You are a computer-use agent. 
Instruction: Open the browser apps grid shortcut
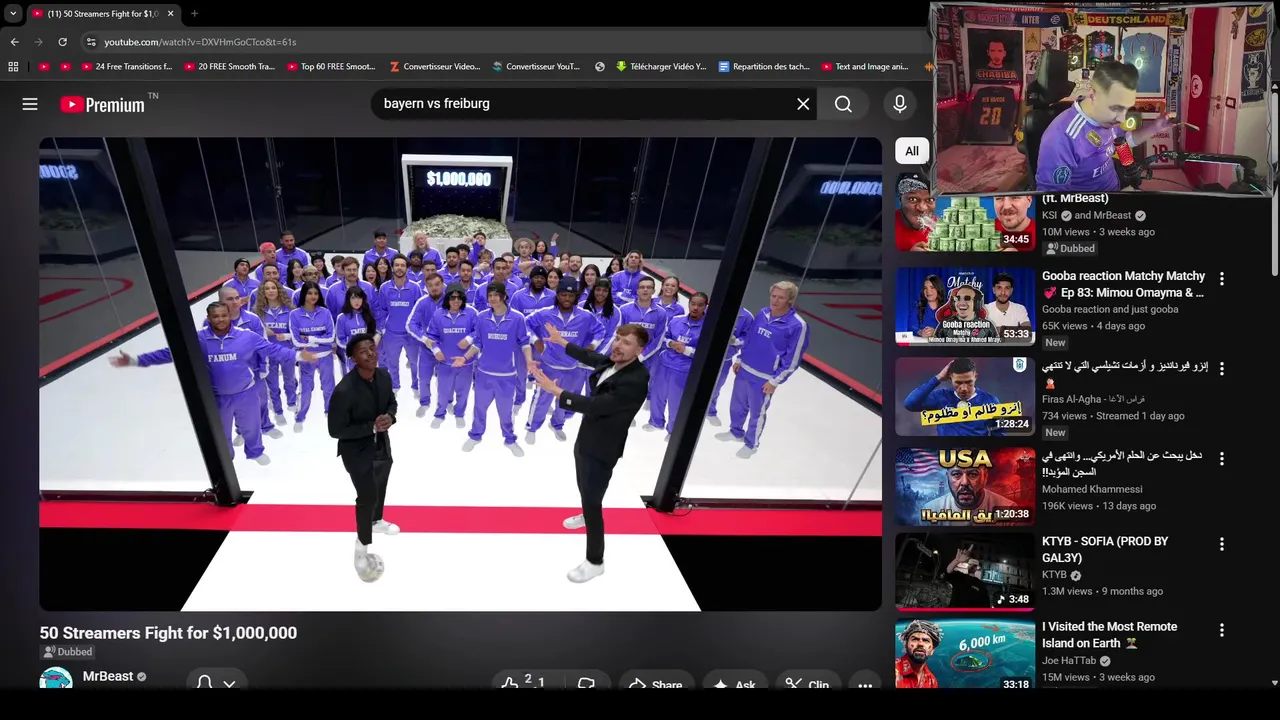click(x=13, y=67)
